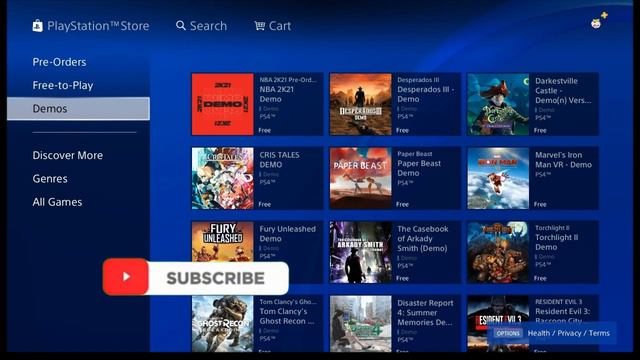Open All Games in the sidebar
This screenshot has height=360, width=640.
click(57, 202)
